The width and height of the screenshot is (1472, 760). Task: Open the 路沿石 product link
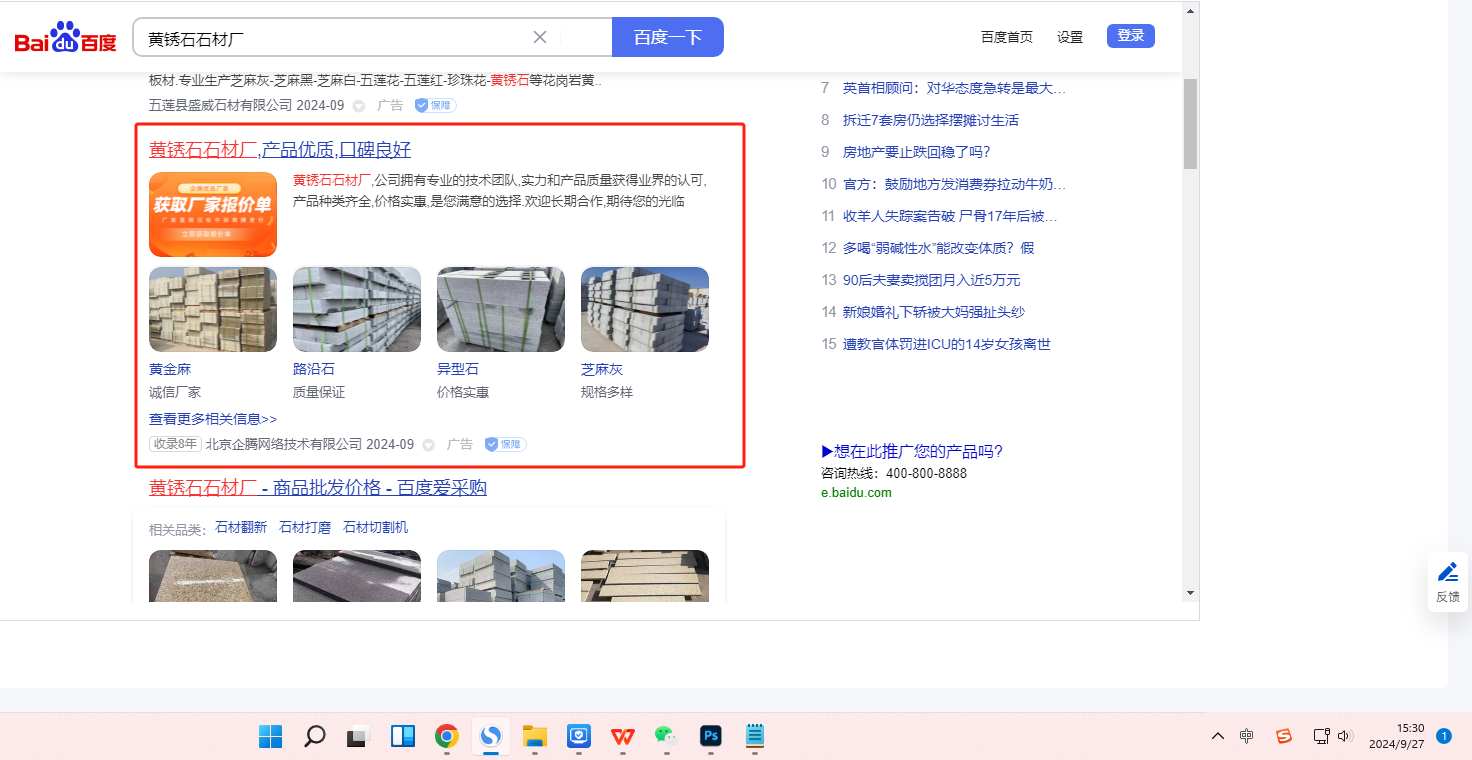pos(314,369)
